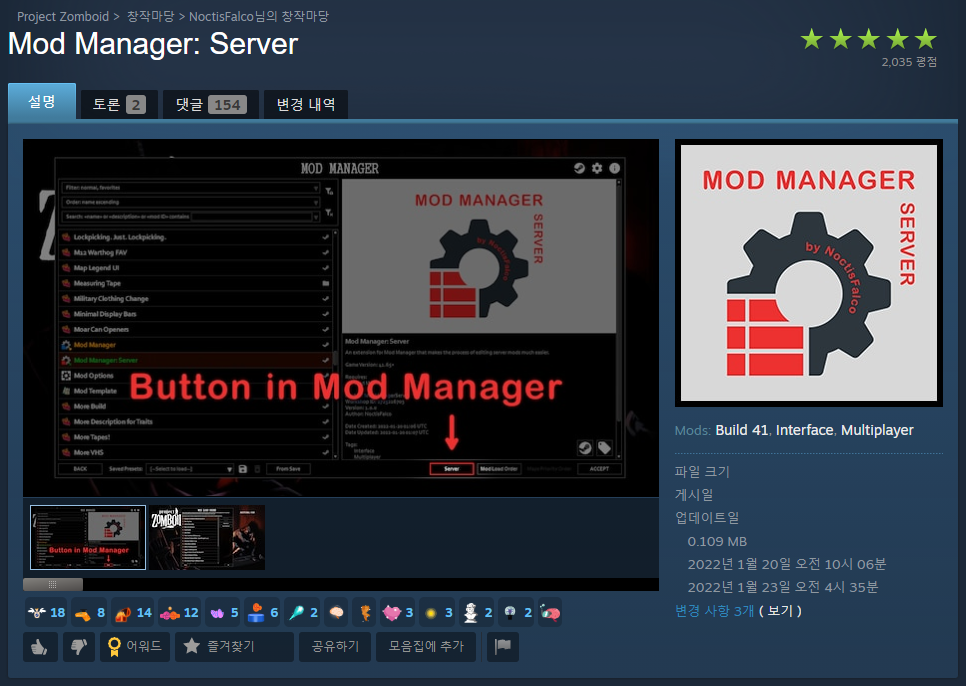966x686 pixels.
Task: Click the 공유하기 share button
Action: point(335,647)
